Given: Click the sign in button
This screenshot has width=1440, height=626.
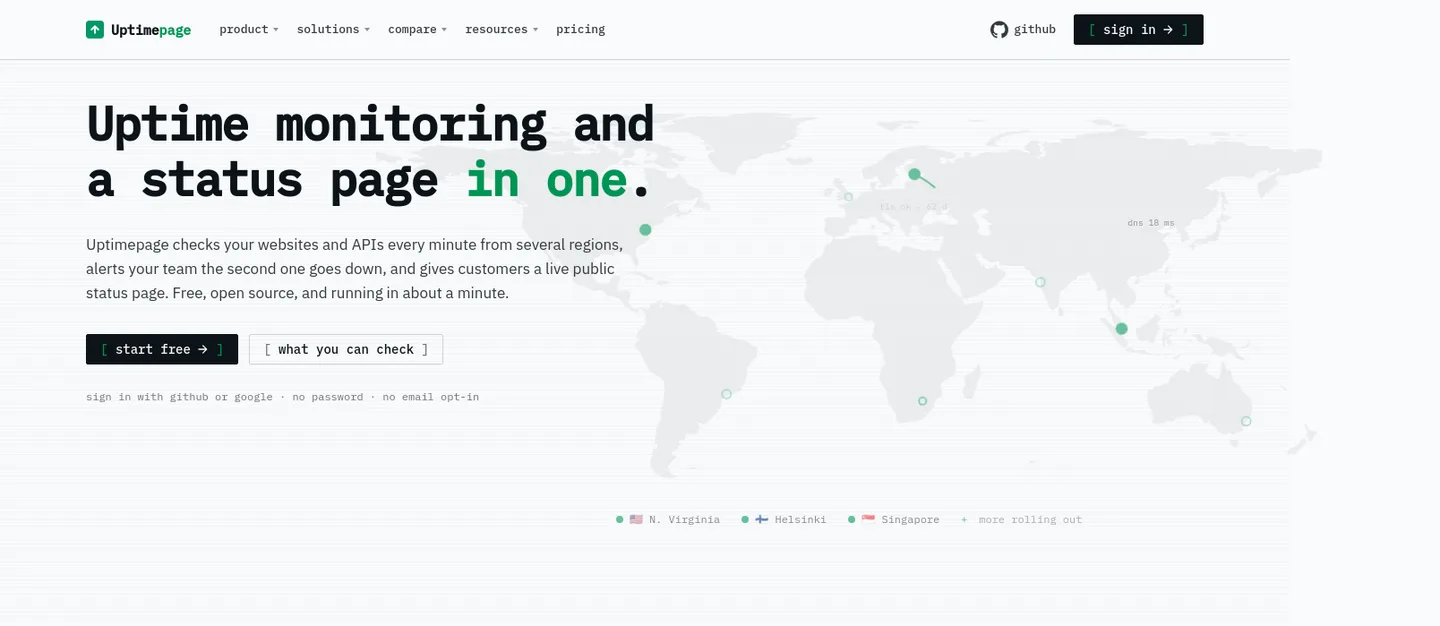Looking at the screenshot, I should [x=1138, y=30].
